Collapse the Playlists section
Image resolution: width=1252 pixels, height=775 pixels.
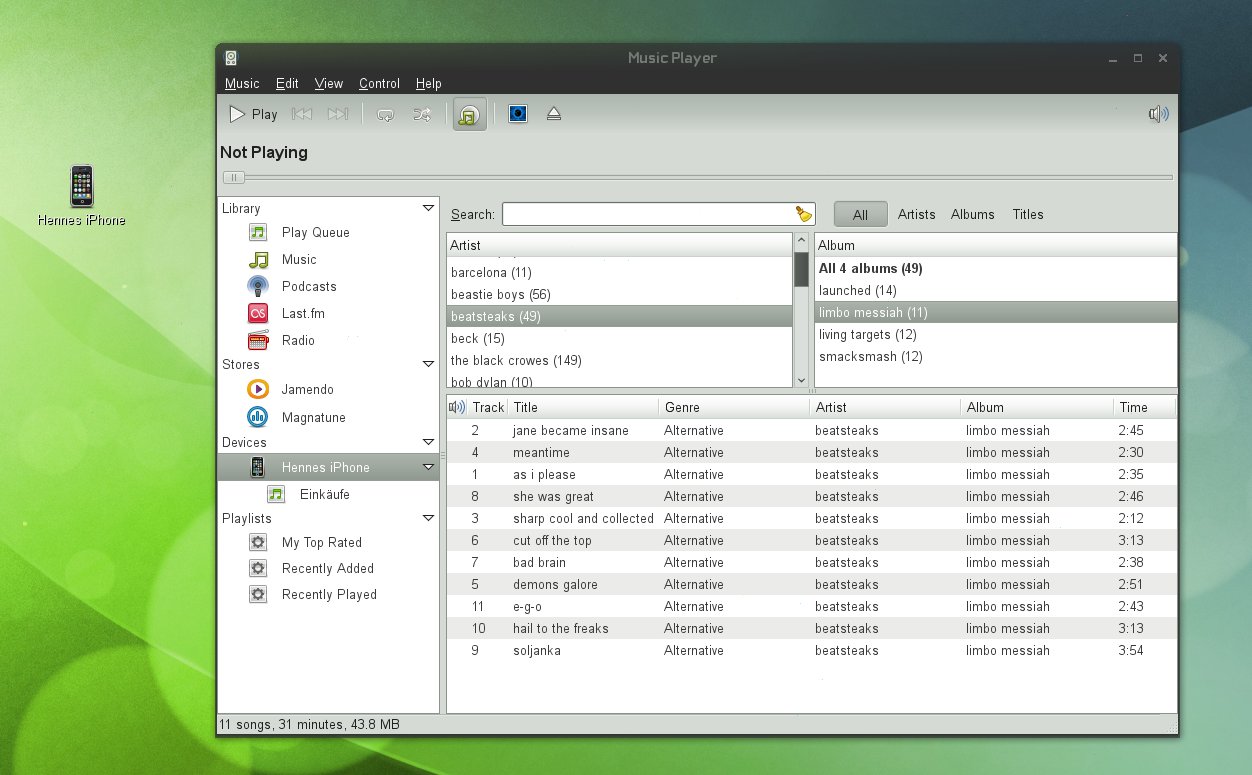[x=428, y=518]
